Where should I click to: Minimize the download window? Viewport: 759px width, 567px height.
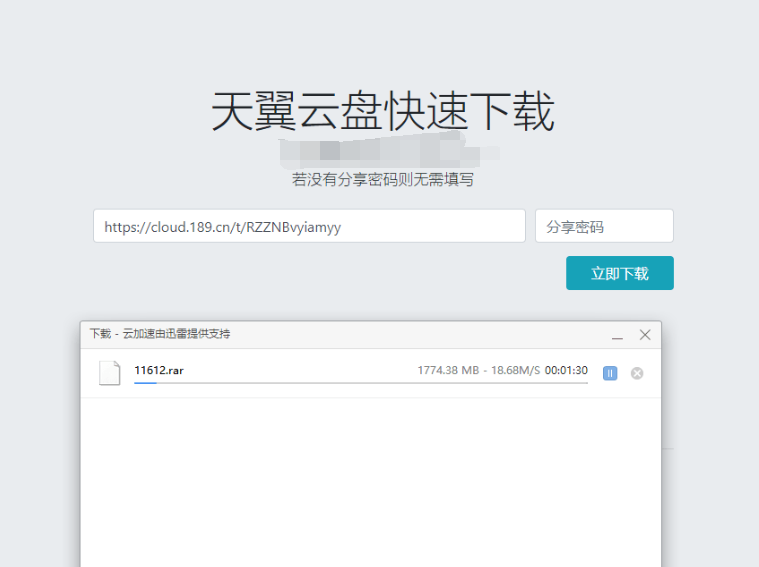[x=618, y=336]
